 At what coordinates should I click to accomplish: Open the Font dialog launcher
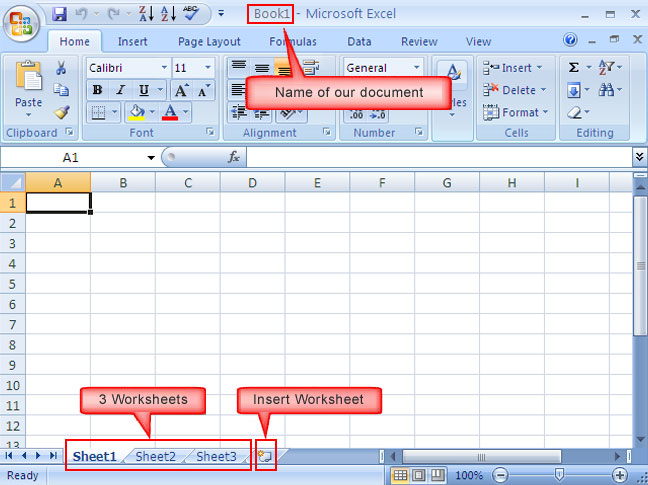(x=210, y=132)
